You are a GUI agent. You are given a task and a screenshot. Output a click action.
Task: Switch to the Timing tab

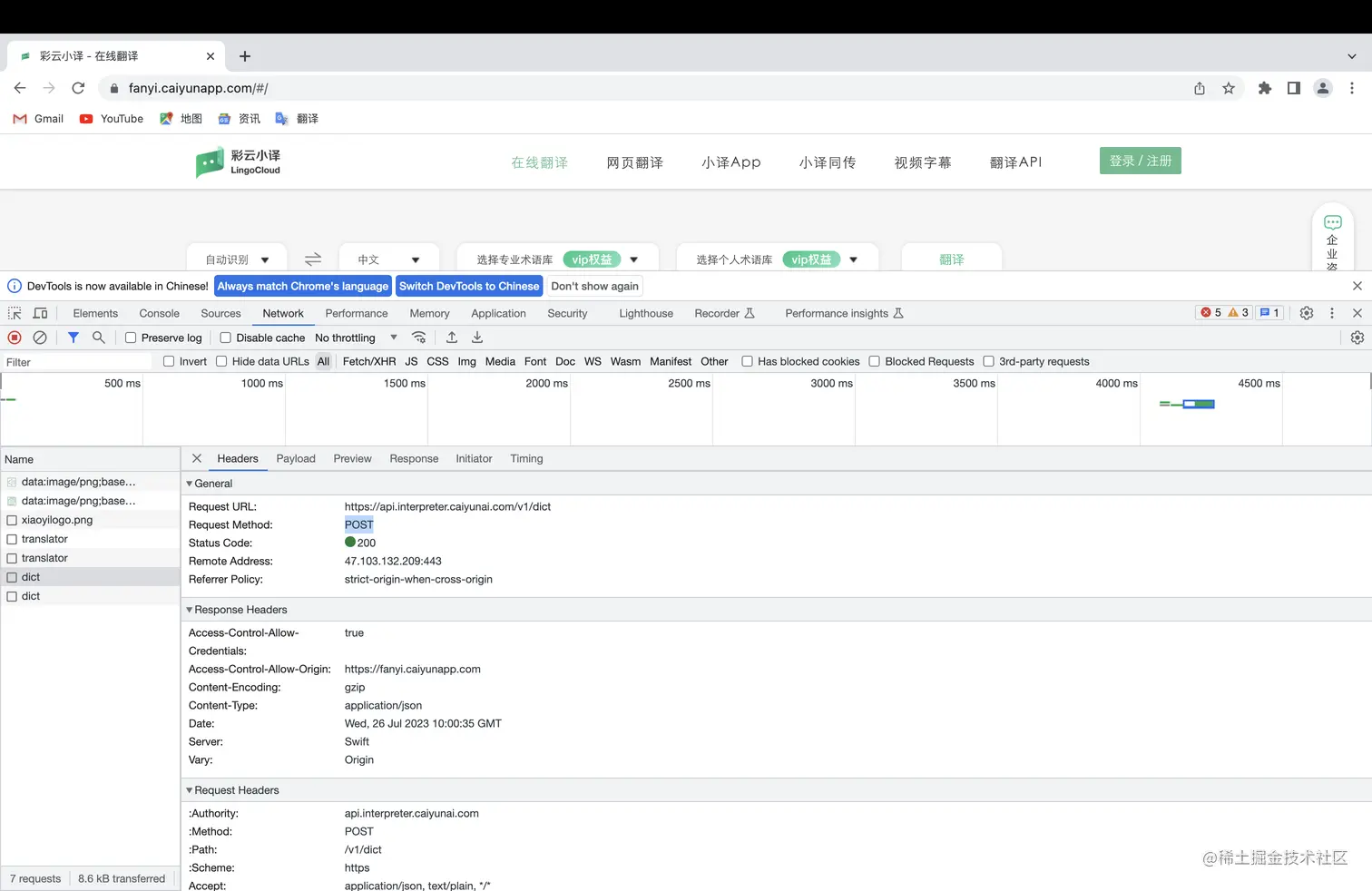point(526,458)
